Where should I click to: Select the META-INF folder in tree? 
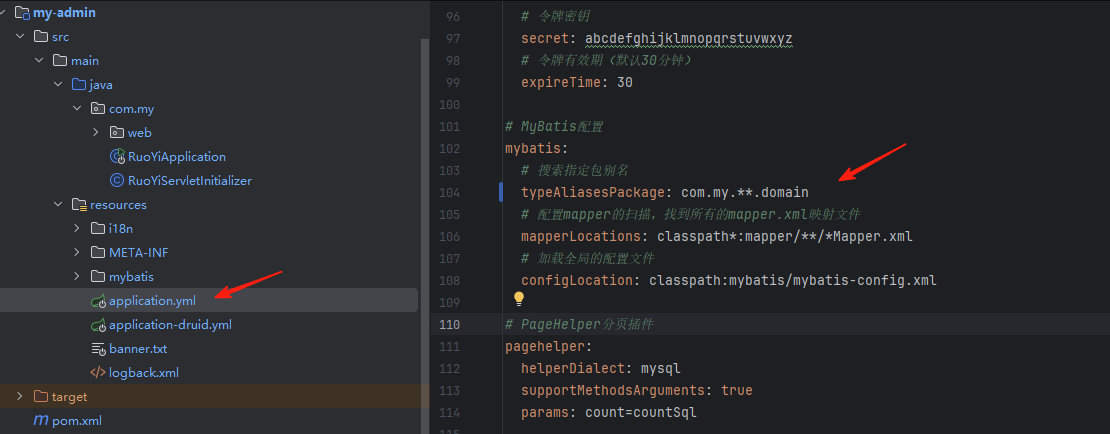[138, 253]
